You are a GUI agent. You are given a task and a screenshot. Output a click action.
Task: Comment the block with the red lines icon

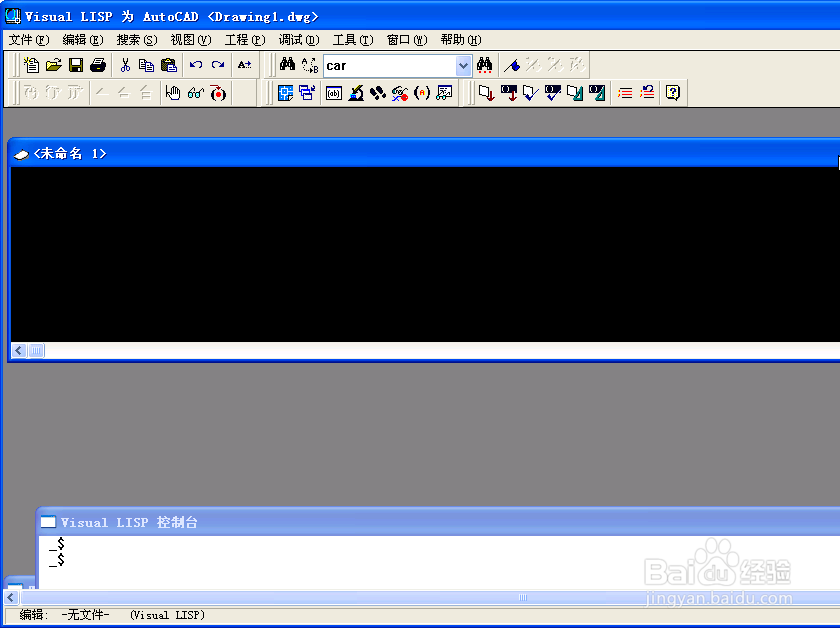625,93
